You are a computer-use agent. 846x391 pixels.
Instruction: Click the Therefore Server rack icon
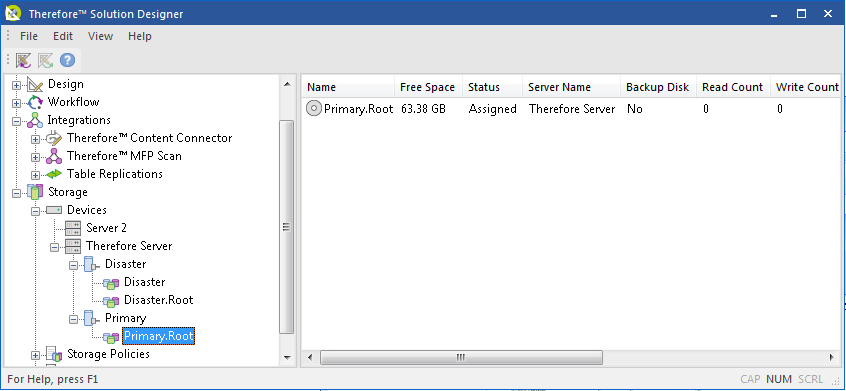73,246
